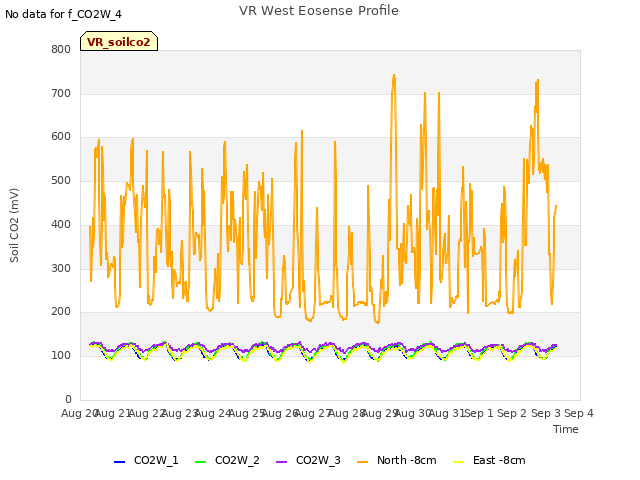Toggle CO2W_3 legend entry

[308, 460]
